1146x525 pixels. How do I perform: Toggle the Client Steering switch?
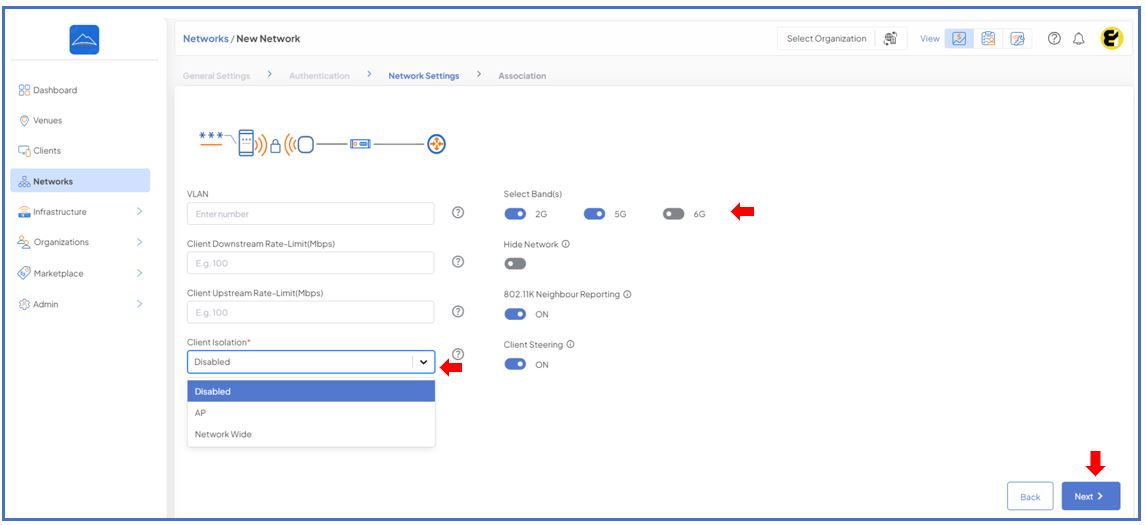tap(515, 364)
